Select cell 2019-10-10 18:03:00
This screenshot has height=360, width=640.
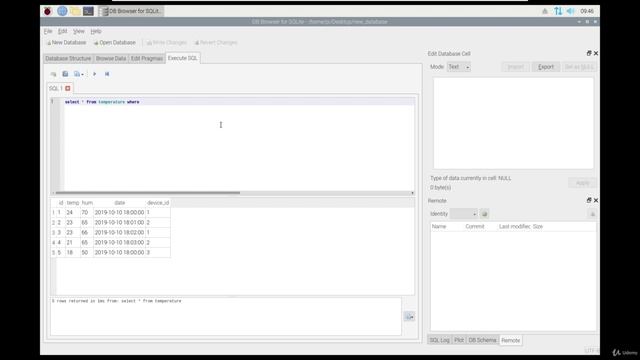[x=120, y=242]
